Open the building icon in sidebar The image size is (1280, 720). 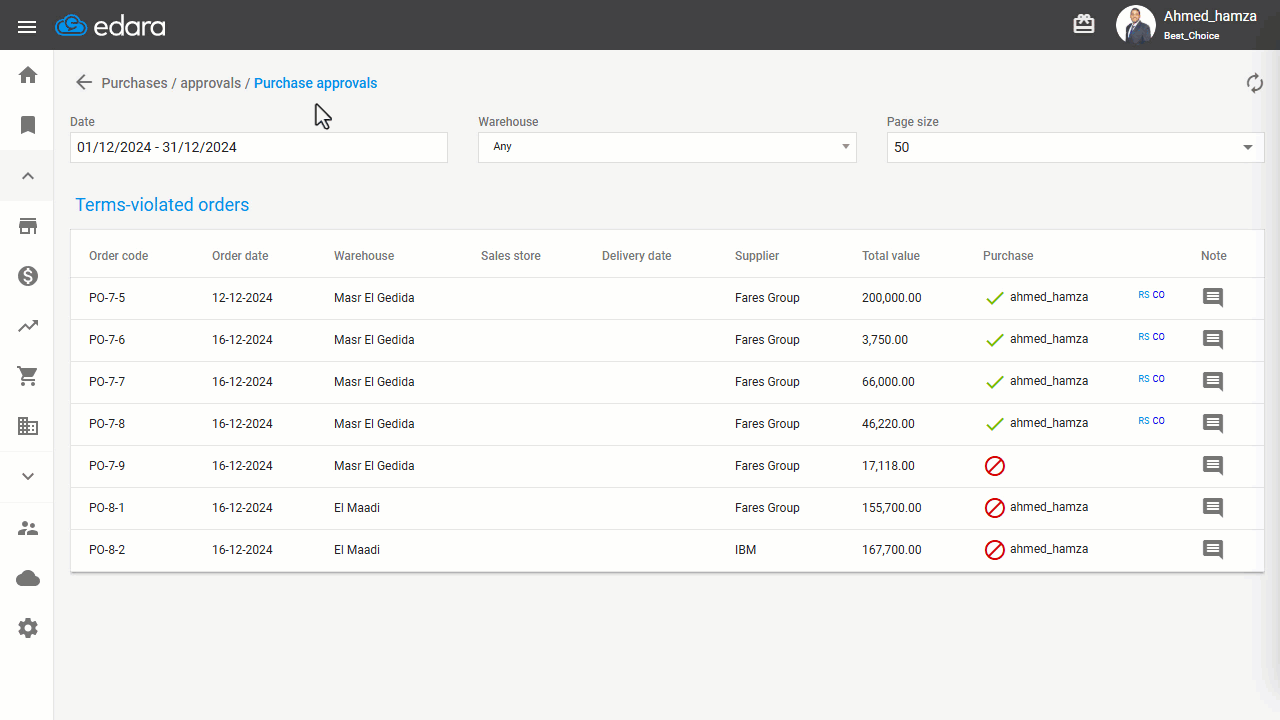[28, 426]
